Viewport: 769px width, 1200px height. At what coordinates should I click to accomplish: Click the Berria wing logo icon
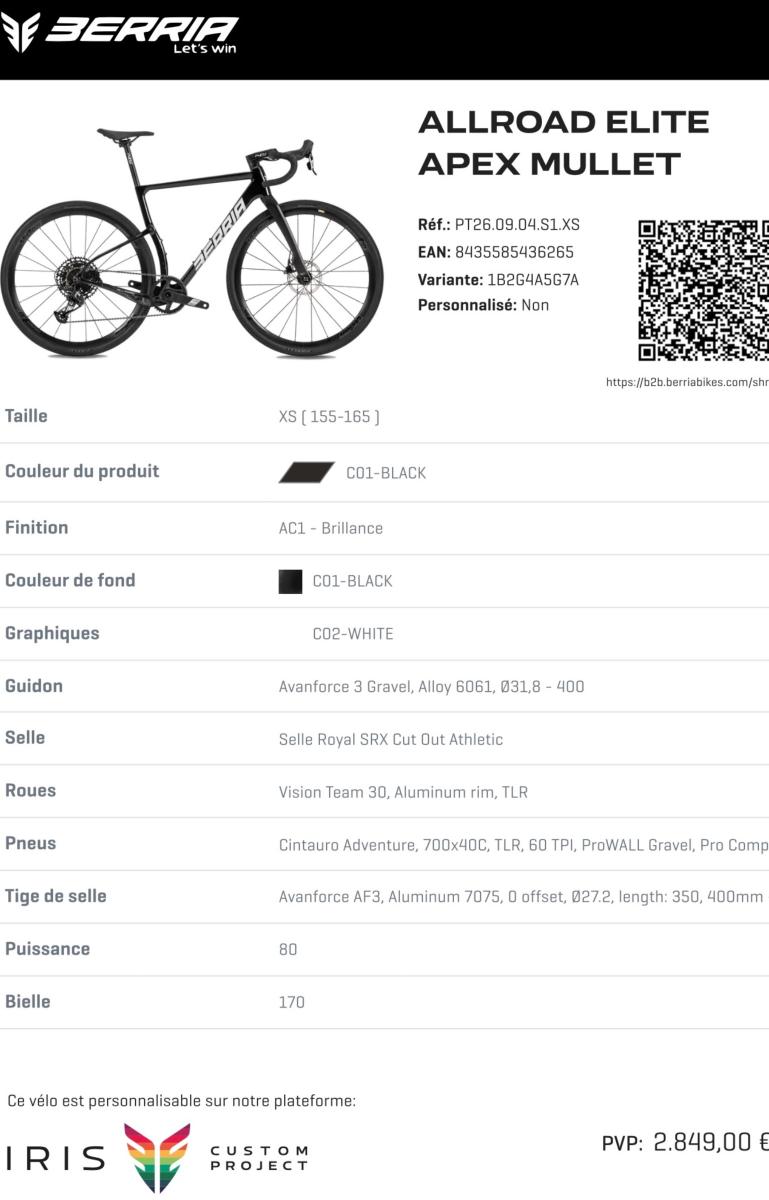tap(21, 33)
